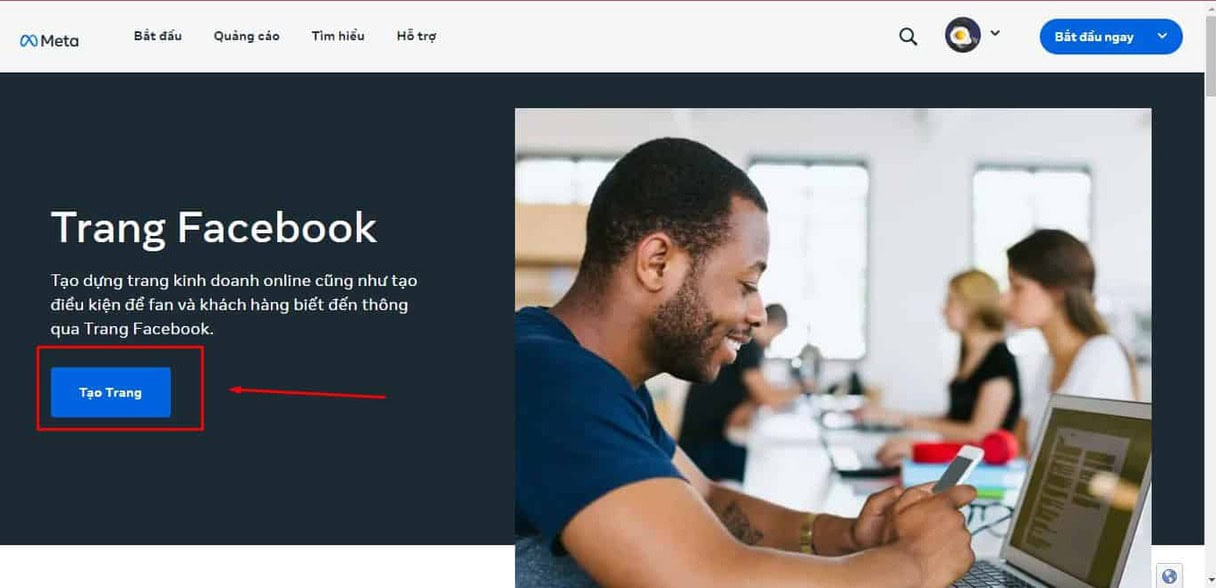
Task: Click the scrollbar up arrow
Action: click(x=1210, y=8)
